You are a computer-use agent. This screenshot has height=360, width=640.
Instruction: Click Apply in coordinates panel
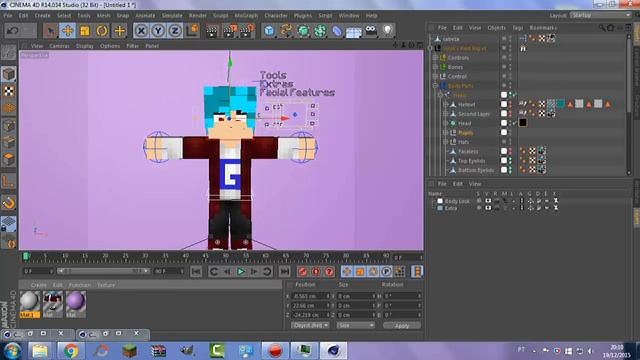[x=402, y=325]
